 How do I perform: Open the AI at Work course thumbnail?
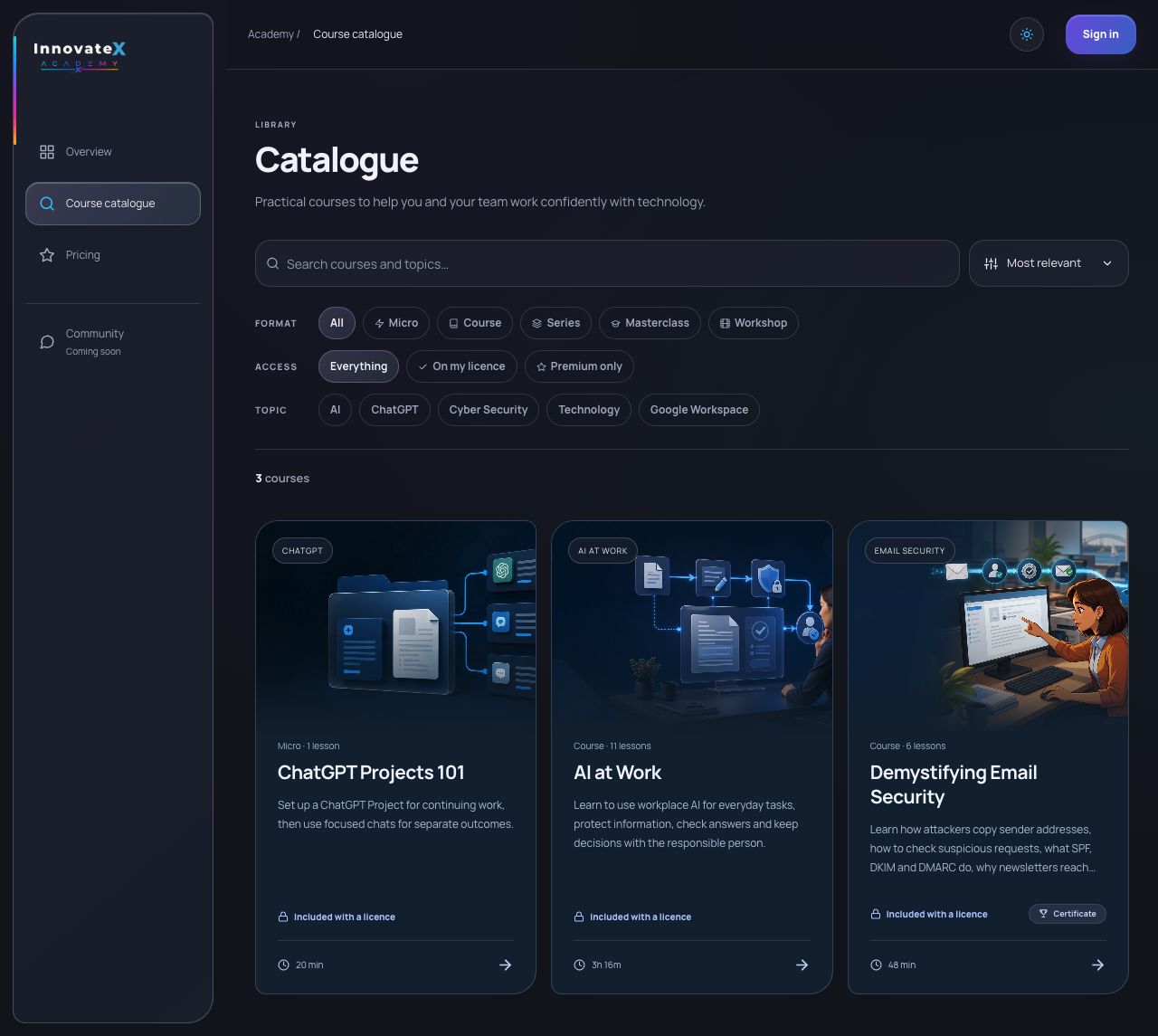692,623
